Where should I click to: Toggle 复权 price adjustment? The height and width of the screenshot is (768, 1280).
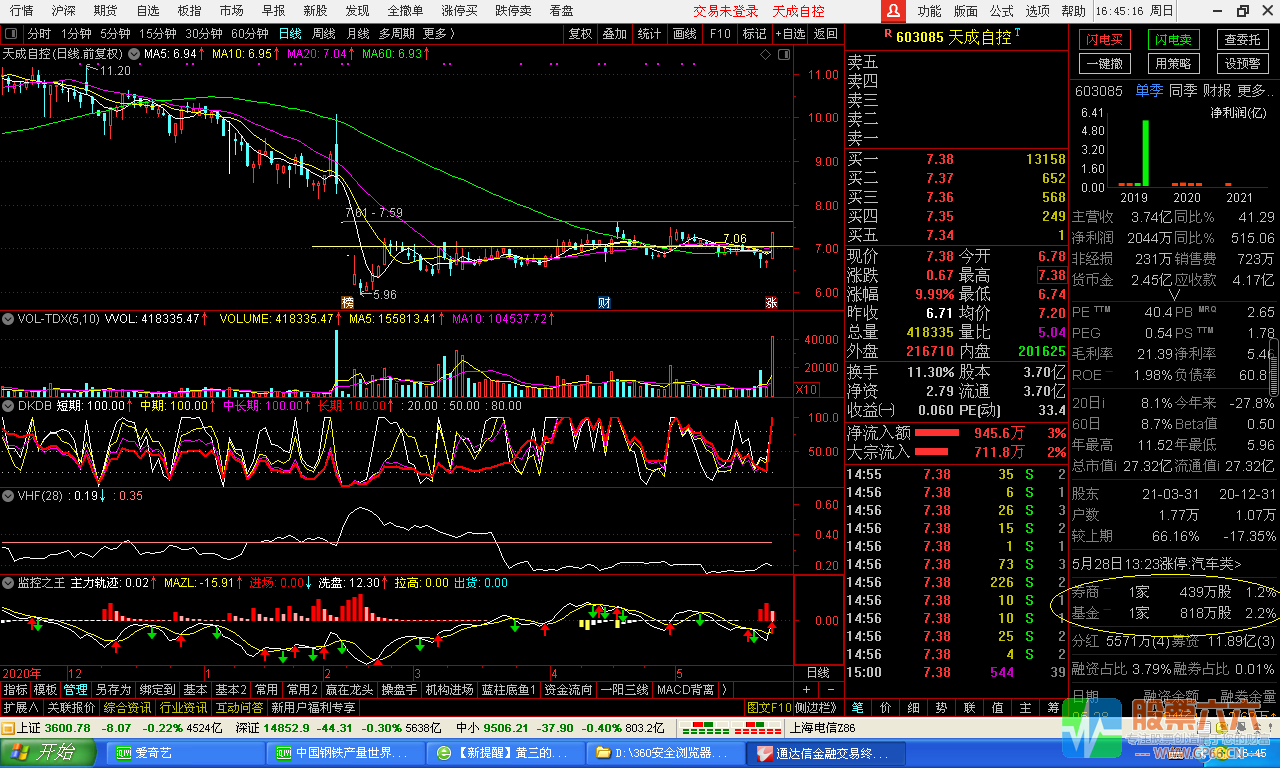click(580, 33)
